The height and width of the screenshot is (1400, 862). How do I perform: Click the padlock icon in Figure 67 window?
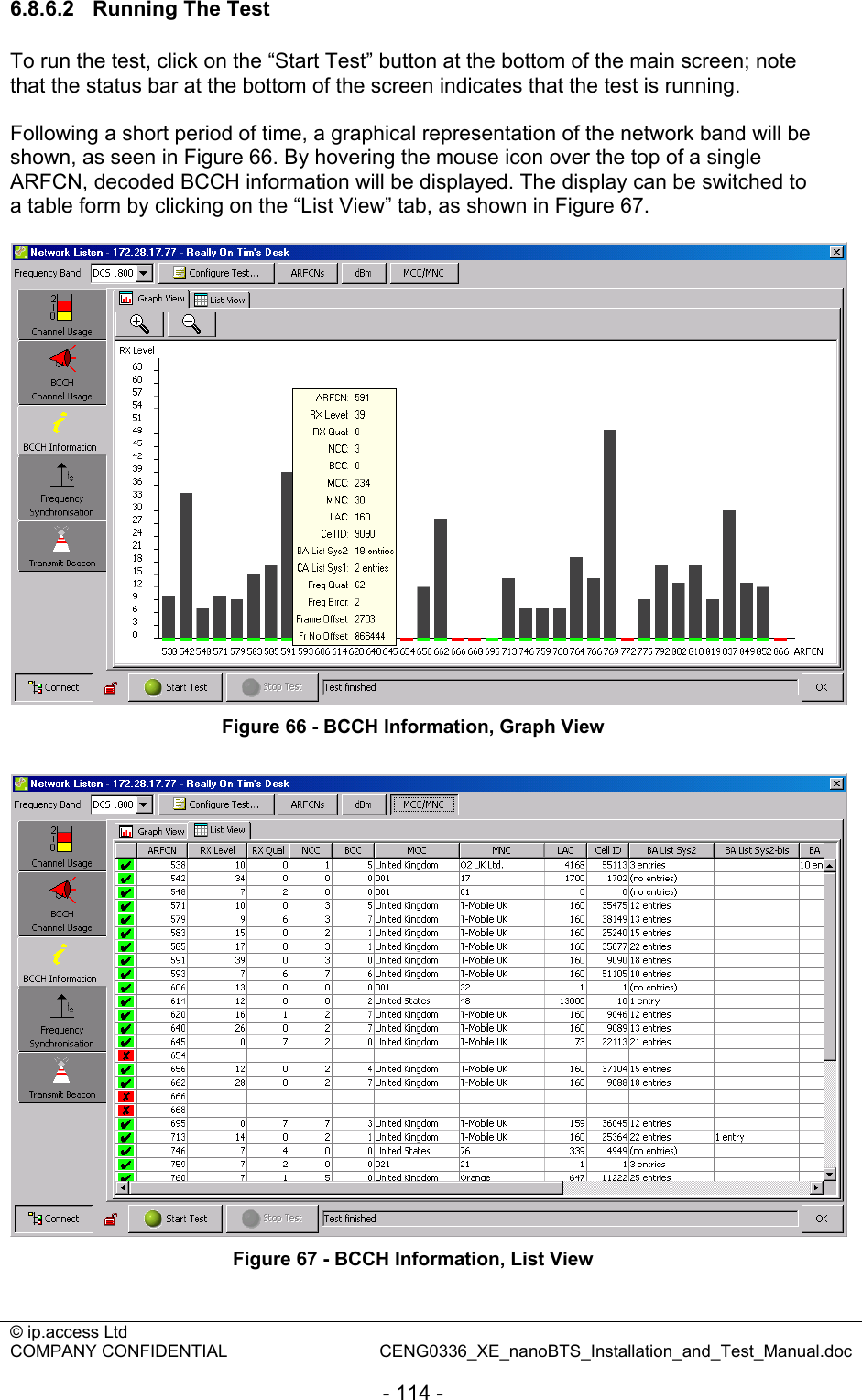click(x=111, y=1219)
